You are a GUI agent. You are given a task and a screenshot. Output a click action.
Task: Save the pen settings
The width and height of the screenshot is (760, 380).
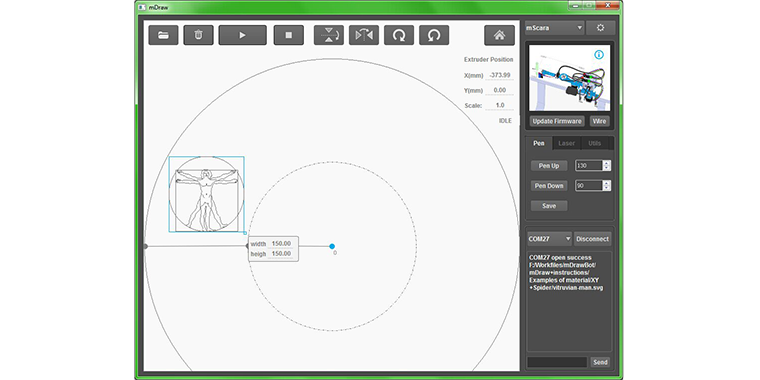click(549, 206)
